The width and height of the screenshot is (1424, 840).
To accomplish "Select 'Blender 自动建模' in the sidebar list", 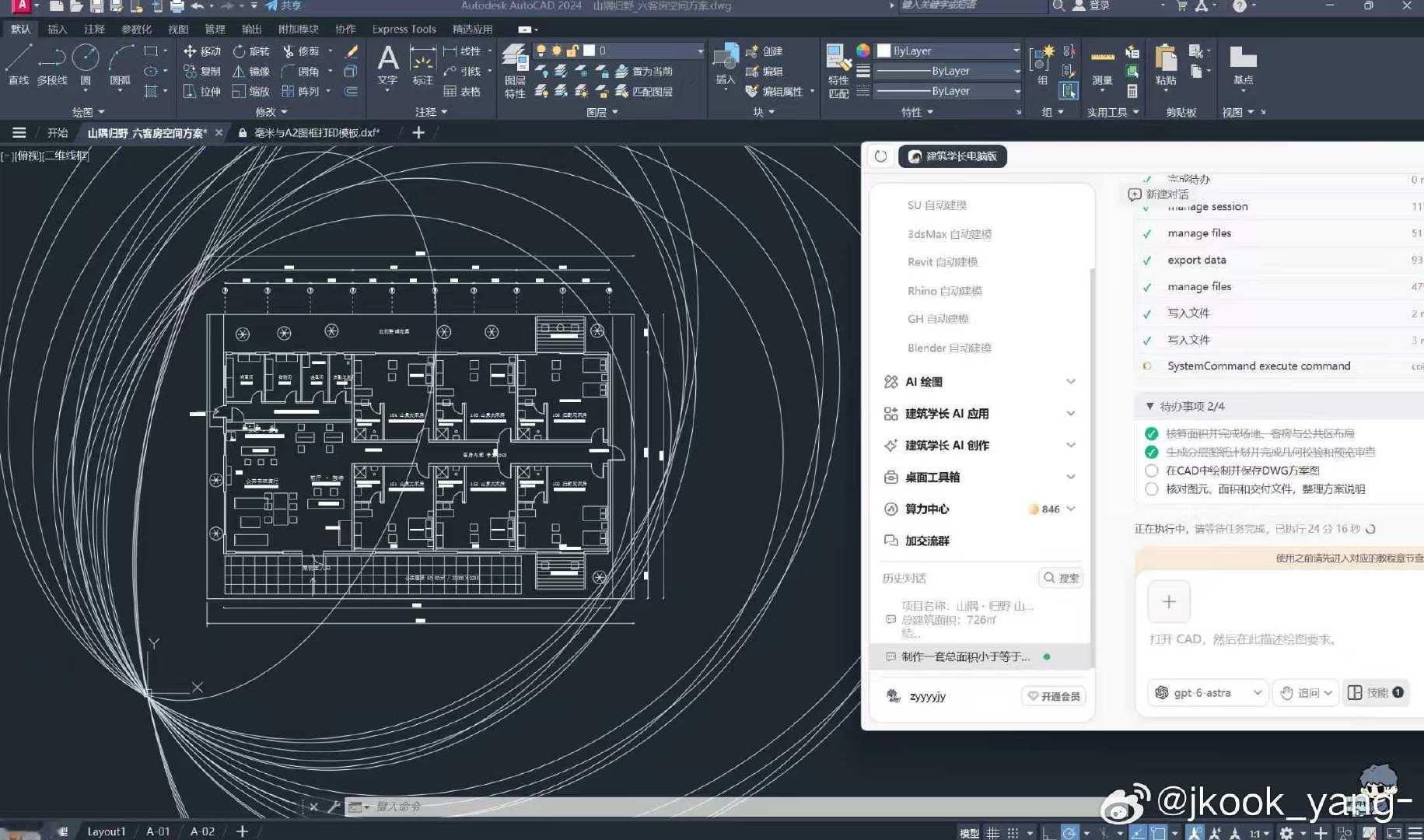I will click(950, 348).
